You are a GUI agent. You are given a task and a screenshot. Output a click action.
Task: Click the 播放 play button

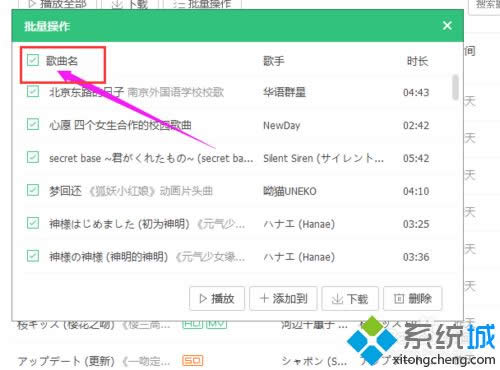click(x=217, y=298)
